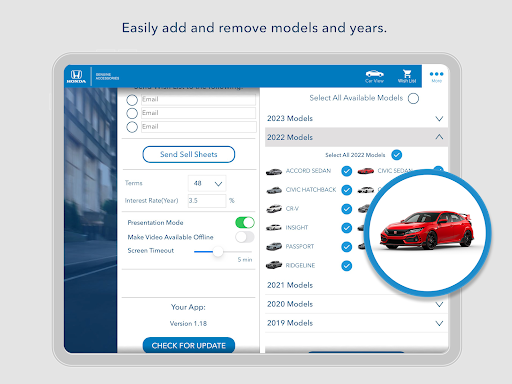Expand the 2019 Models section
This screenshot has height=384, width=512.
356,323
